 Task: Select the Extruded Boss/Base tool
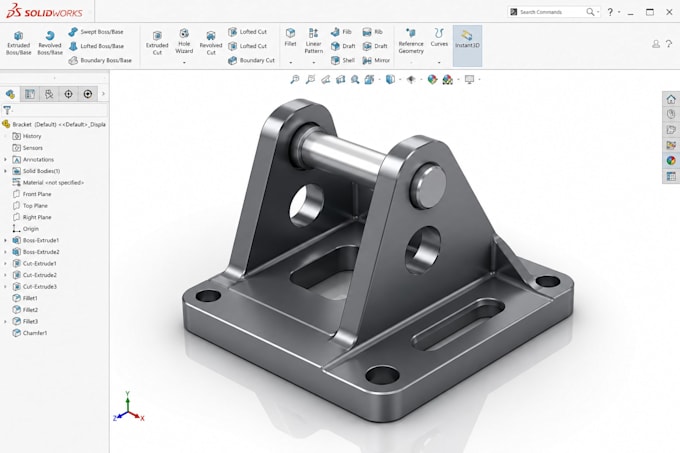click(x=19, y=43)
